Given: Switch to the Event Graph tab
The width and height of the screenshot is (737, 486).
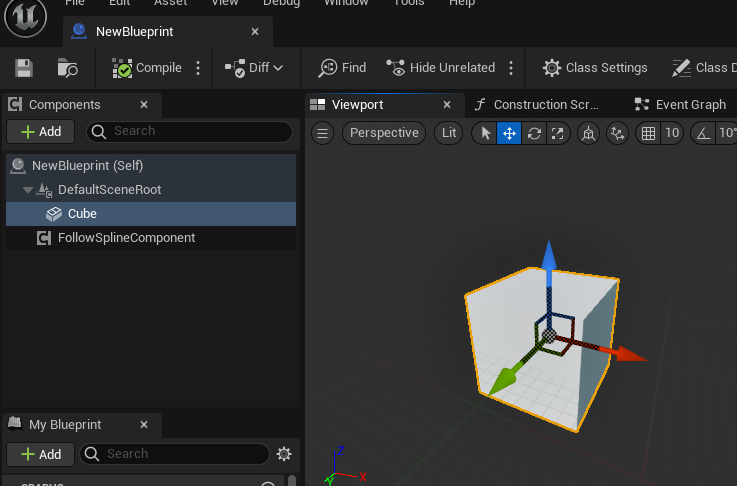Looking at the screenshot, I should point(681,104).
